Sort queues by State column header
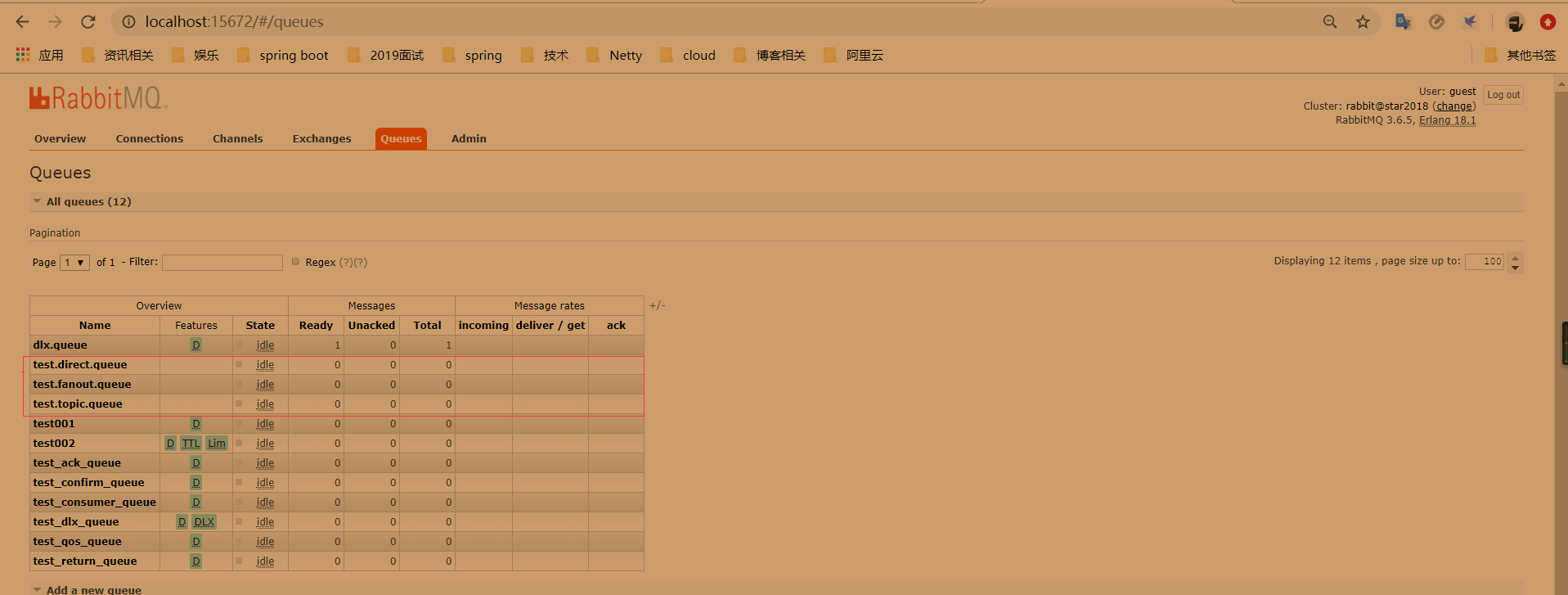This screenshot has width=1568, height=595. pyautogui.click(x=260, y=326)
